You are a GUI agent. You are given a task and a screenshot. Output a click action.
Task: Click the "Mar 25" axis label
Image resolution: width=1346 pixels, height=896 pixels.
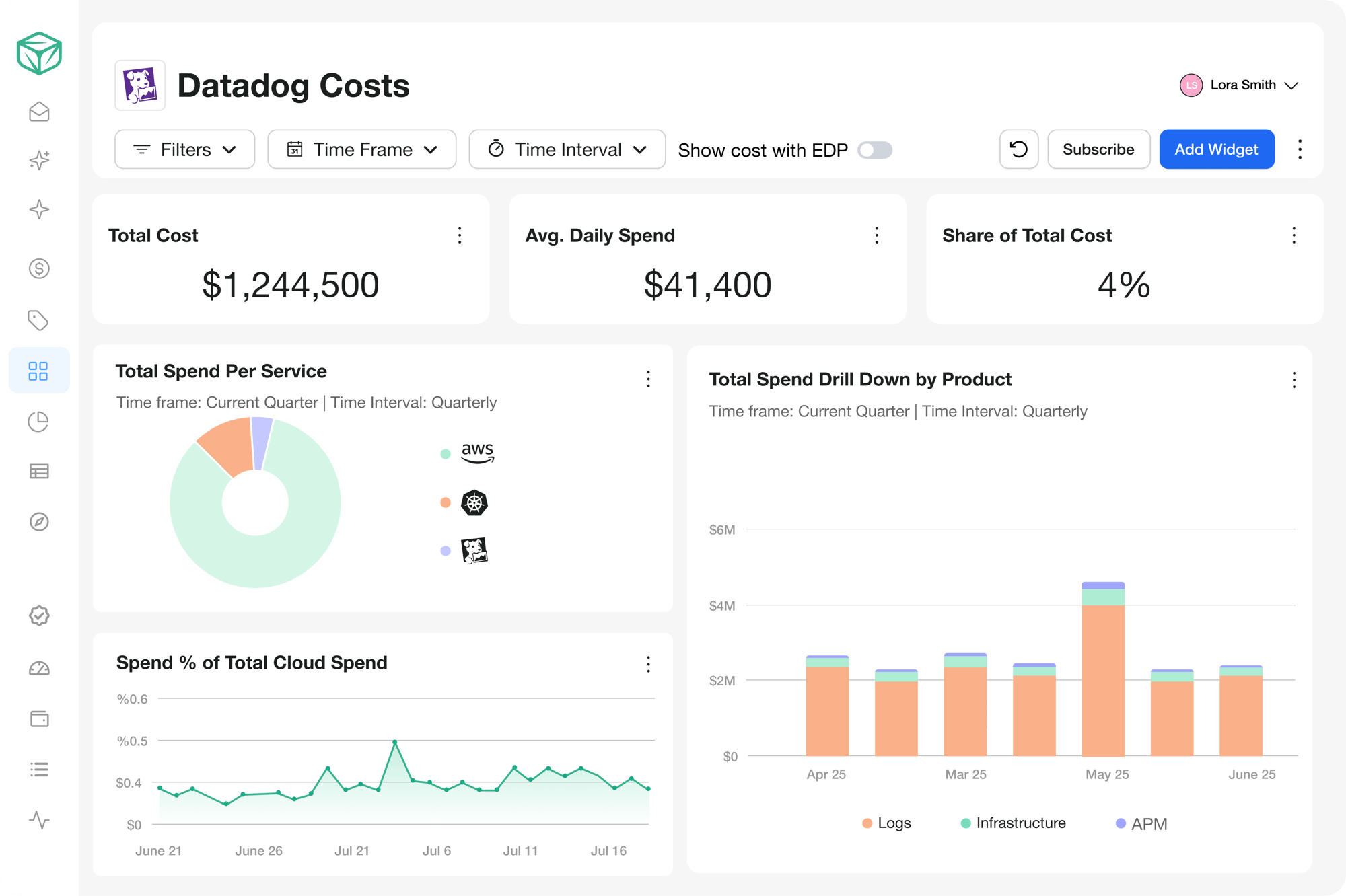tap(966, 774)
